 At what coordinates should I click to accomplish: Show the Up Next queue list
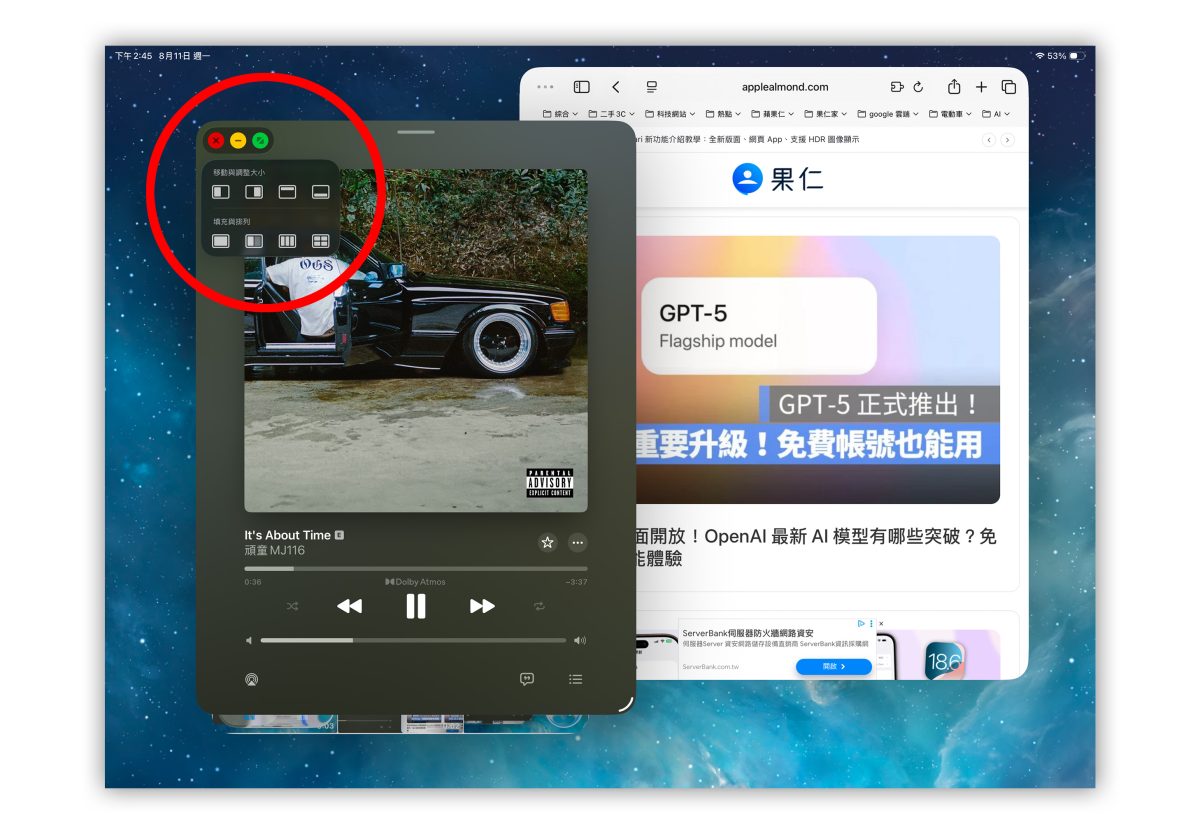coord(575,679)
